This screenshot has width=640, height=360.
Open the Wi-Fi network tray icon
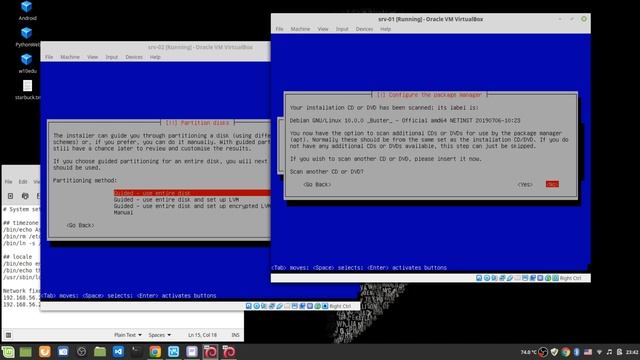pos(599,352)
